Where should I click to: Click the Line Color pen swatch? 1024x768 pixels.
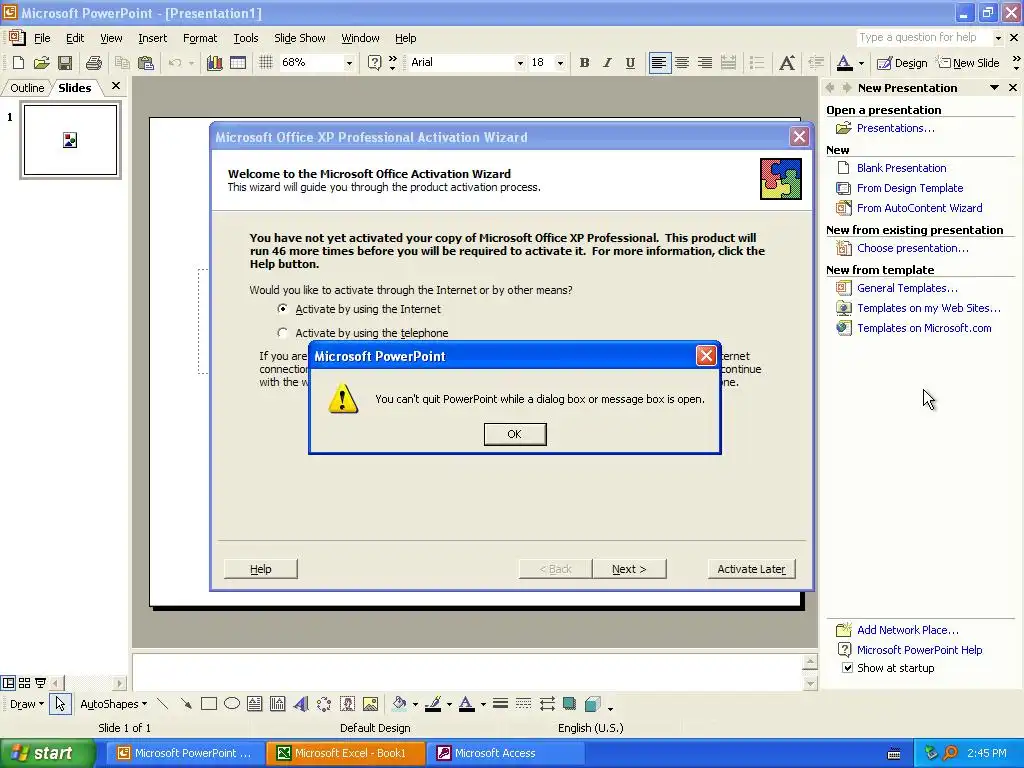click(x=433, y=704)
